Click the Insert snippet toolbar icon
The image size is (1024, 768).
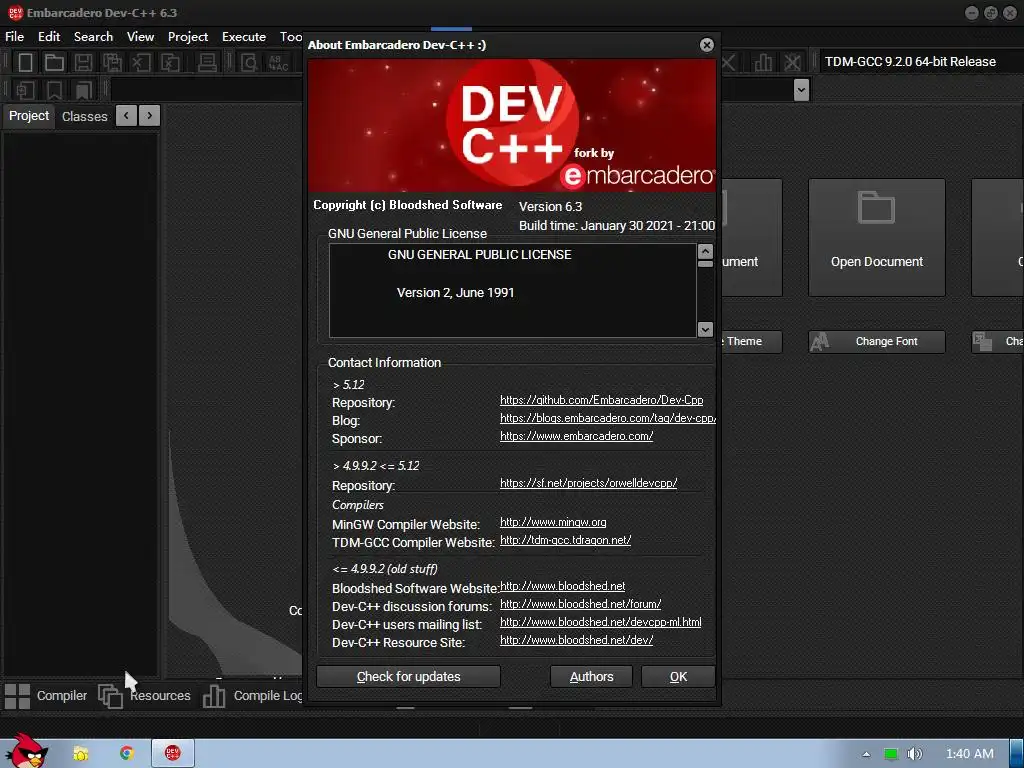[25, 89]
